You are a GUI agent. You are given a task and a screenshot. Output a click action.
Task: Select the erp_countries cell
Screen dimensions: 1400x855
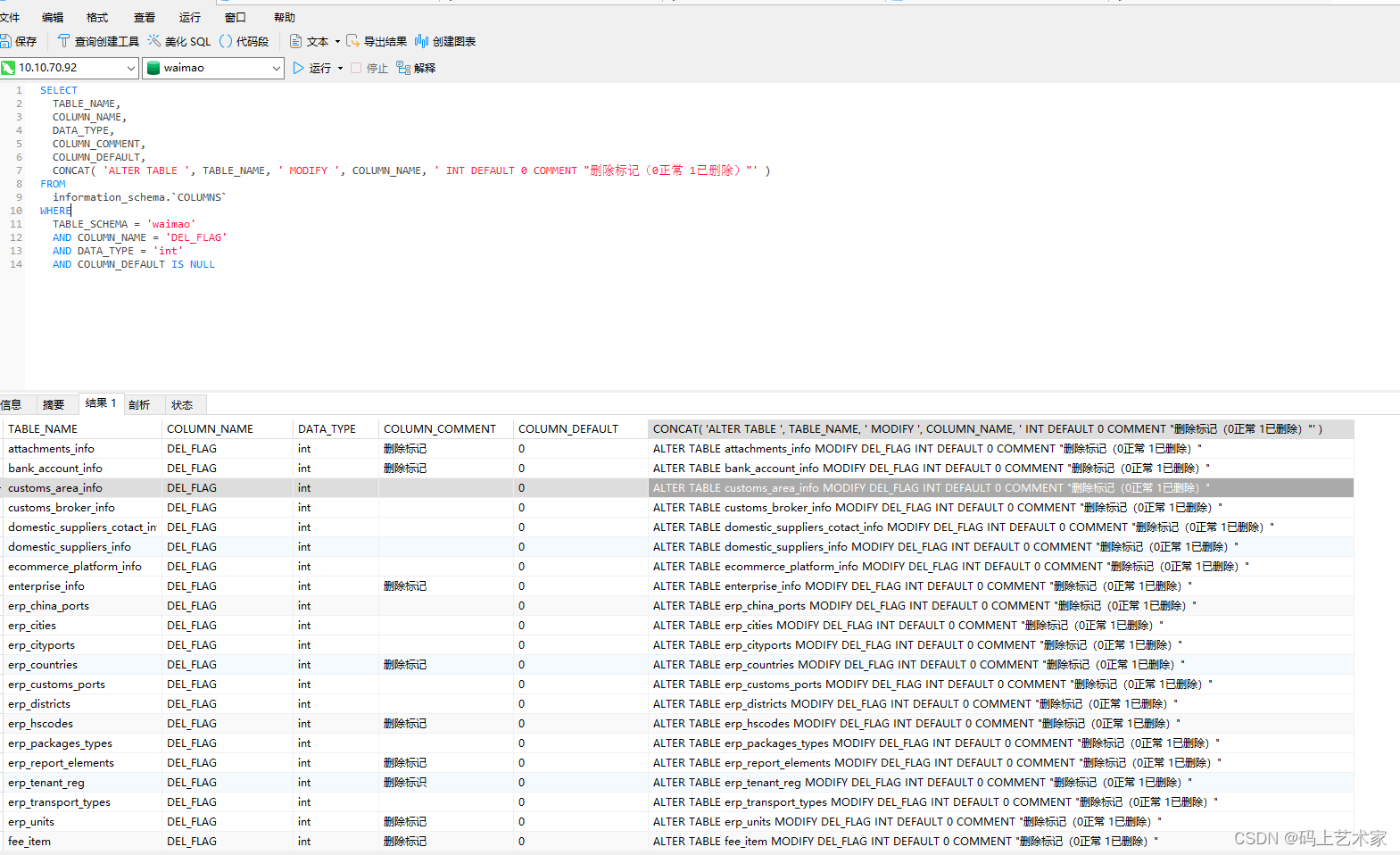coord(82,664)
